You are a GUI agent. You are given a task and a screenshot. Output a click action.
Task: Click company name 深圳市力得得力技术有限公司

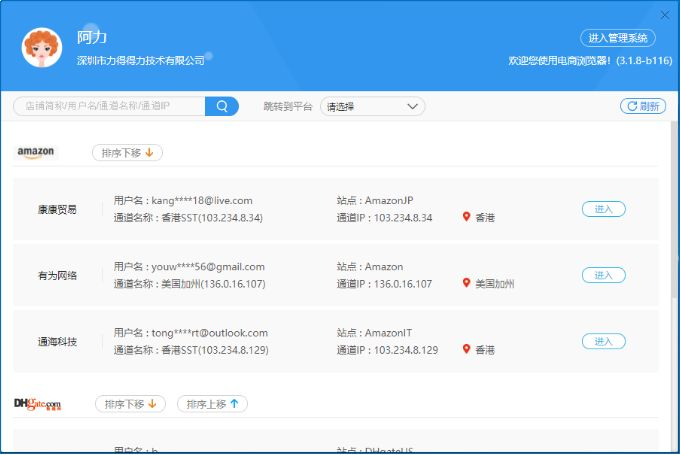[141, 60]
